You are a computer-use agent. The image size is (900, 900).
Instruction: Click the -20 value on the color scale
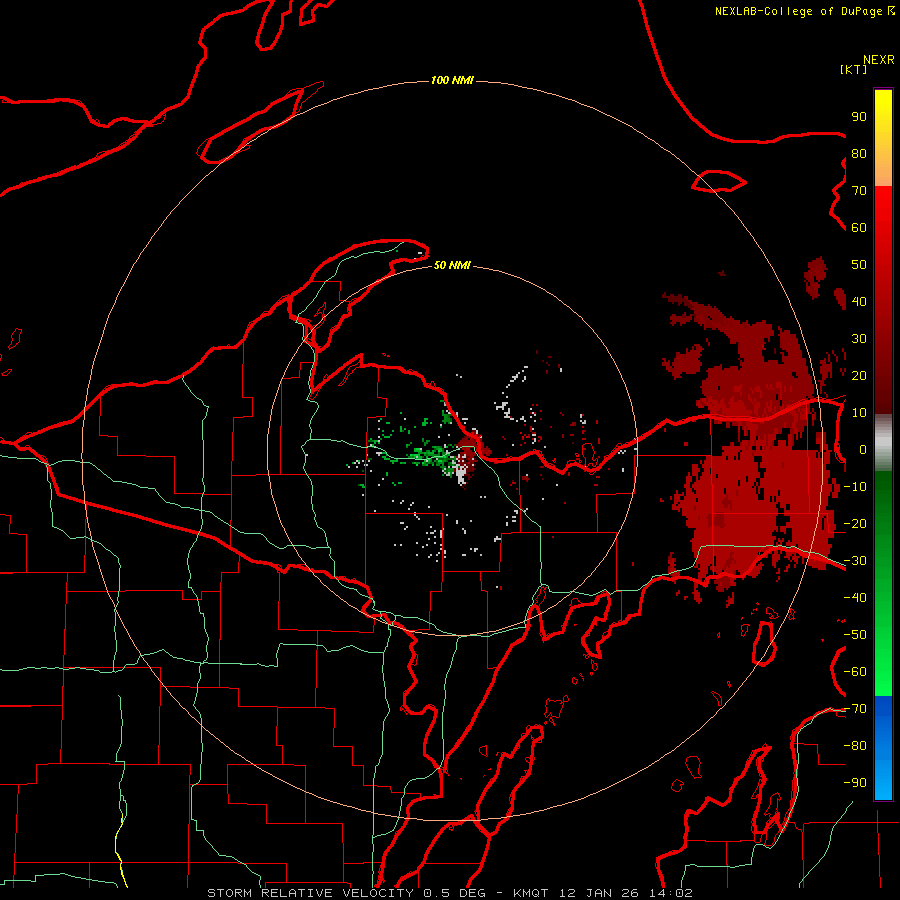855,523
